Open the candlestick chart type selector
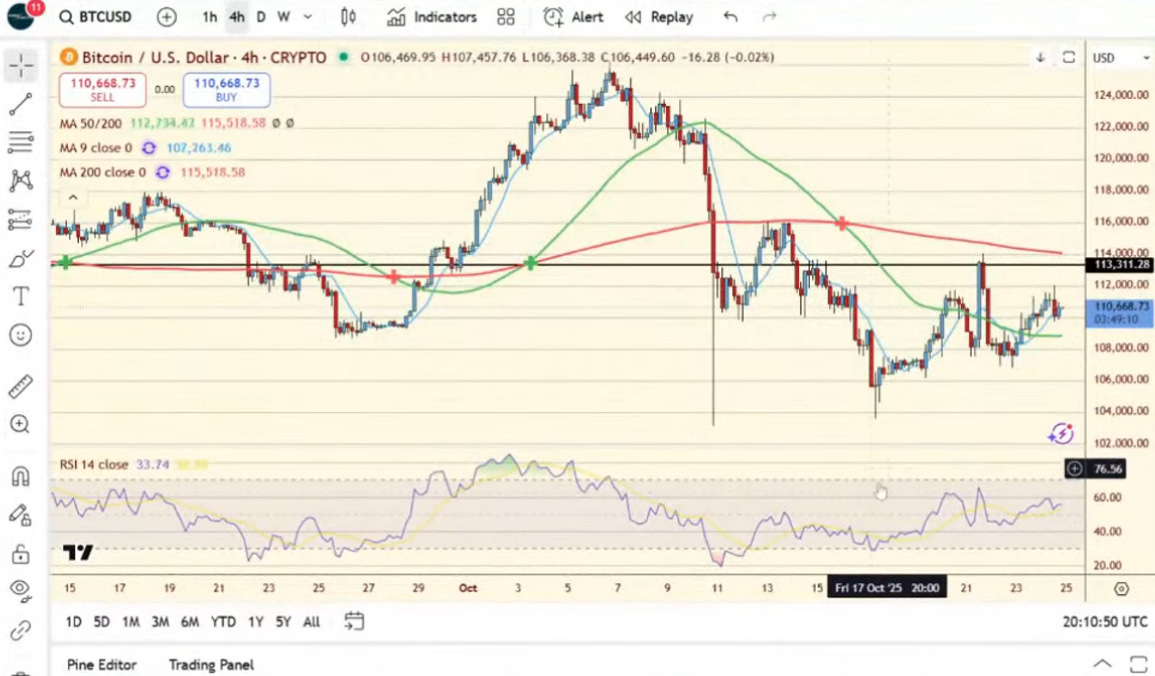Screen dimensions: 1155x676 [x=348, y=16]
